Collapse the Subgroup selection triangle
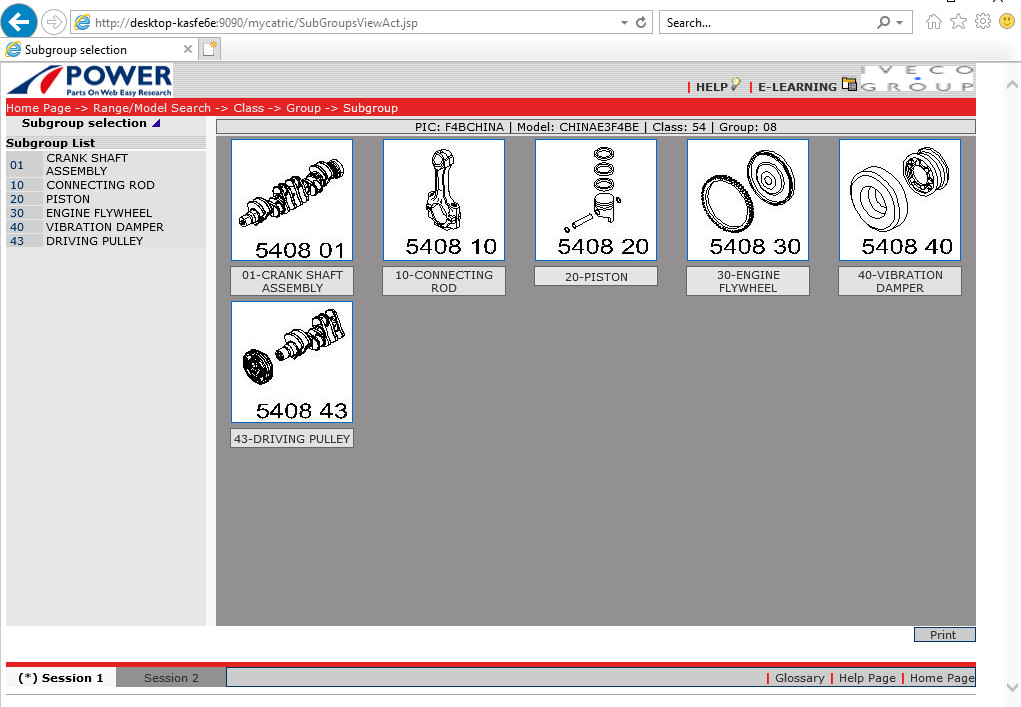The image size is (1021, 707). (156, 124)
